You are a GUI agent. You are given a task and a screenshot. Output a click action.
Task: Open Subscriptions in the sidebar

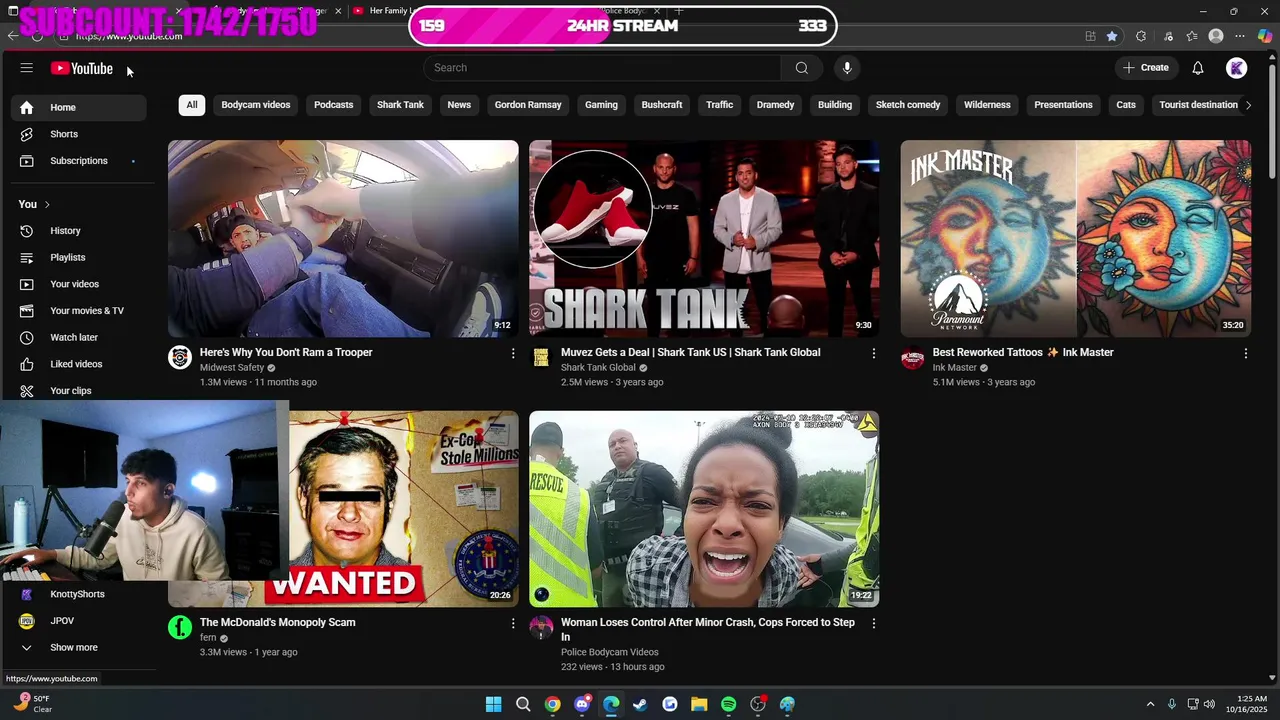78,161
